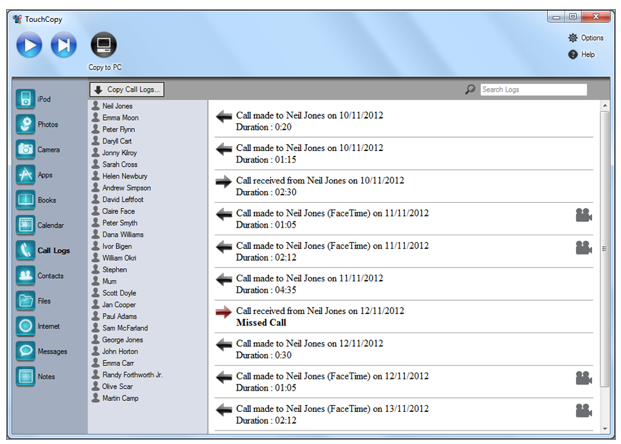
Task: Open the Photos section
Action: [37, 124]
